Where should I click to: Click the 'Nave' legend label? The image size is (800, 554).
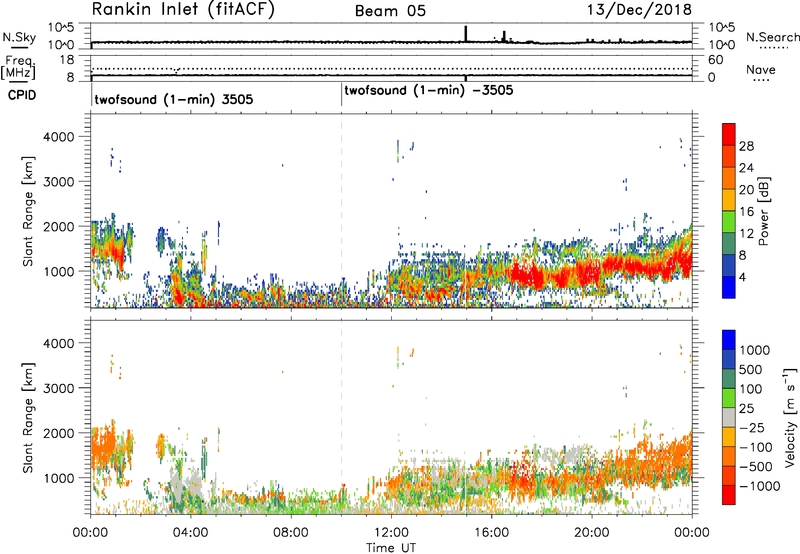761,70
